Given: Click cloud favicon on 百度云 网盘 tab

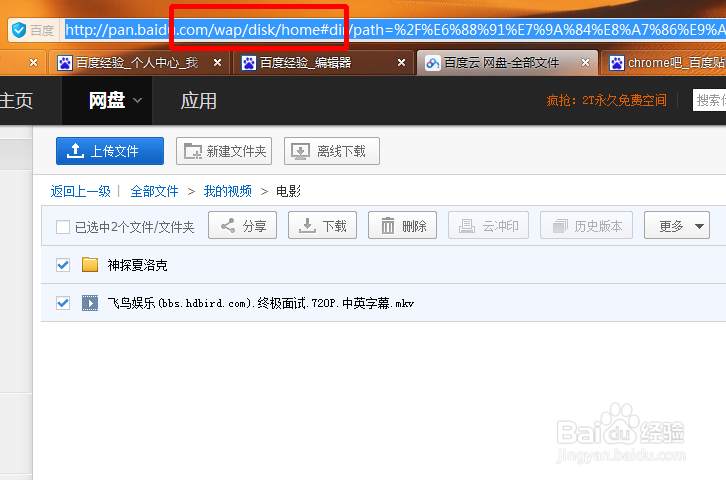Looking at the screenshot, I should 433,63.
